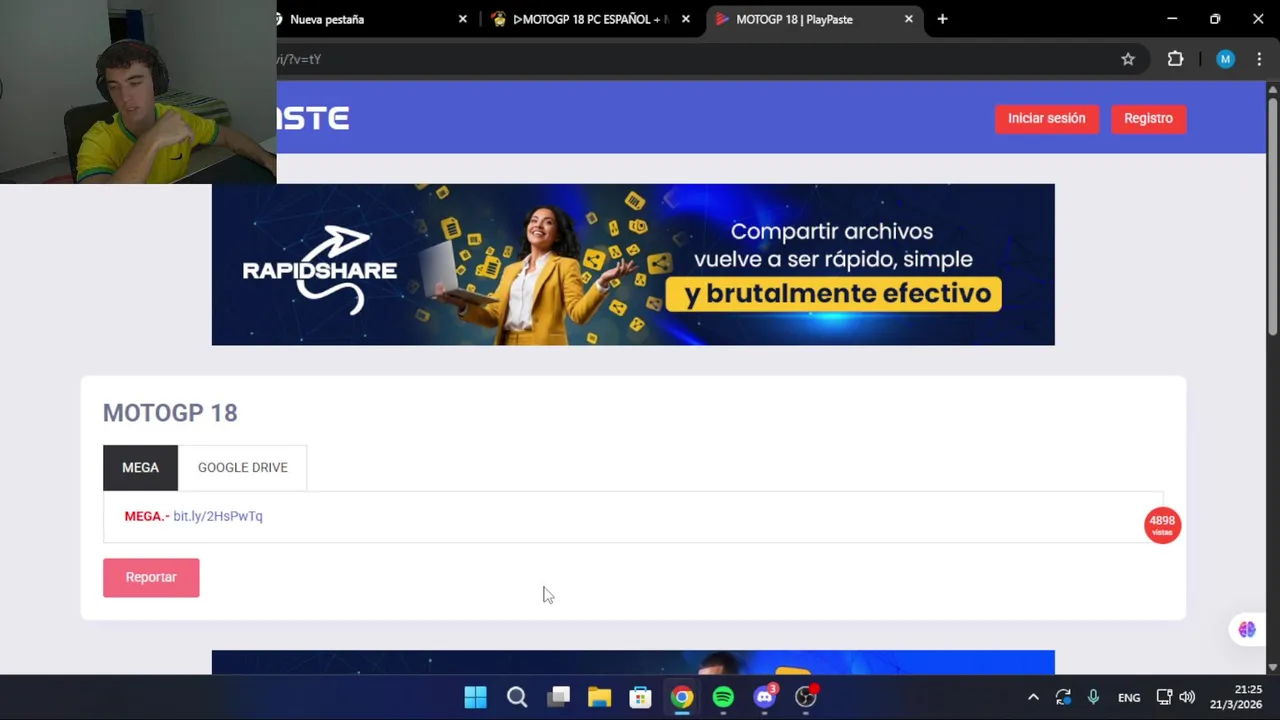Viewport: 1280px width, 720px height.
Task: Click the microphone tray icon
Action: [x=1093, y=697]
